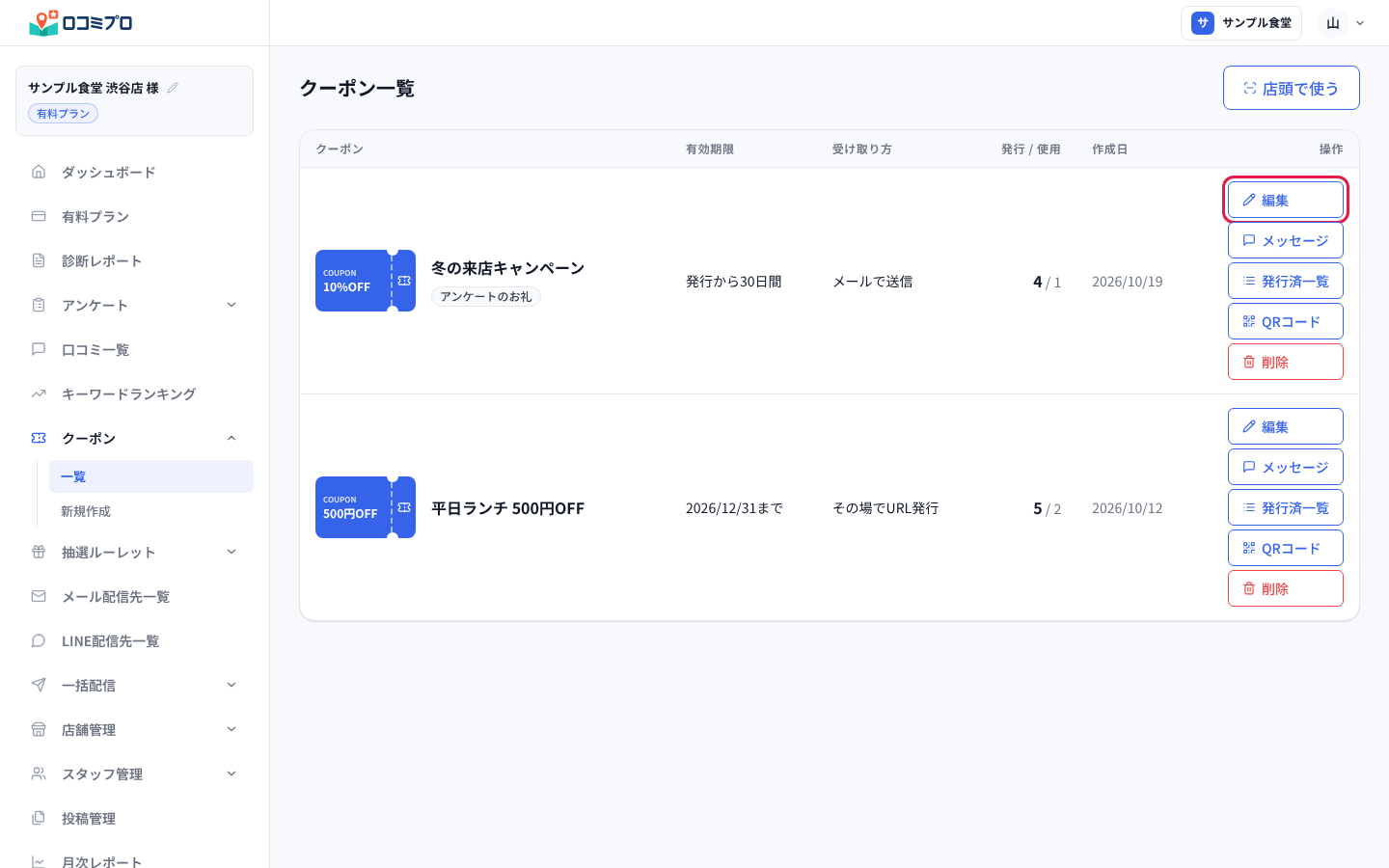
Task: Expand the 店舗管理 menu
Action: [x=231, y=729]
